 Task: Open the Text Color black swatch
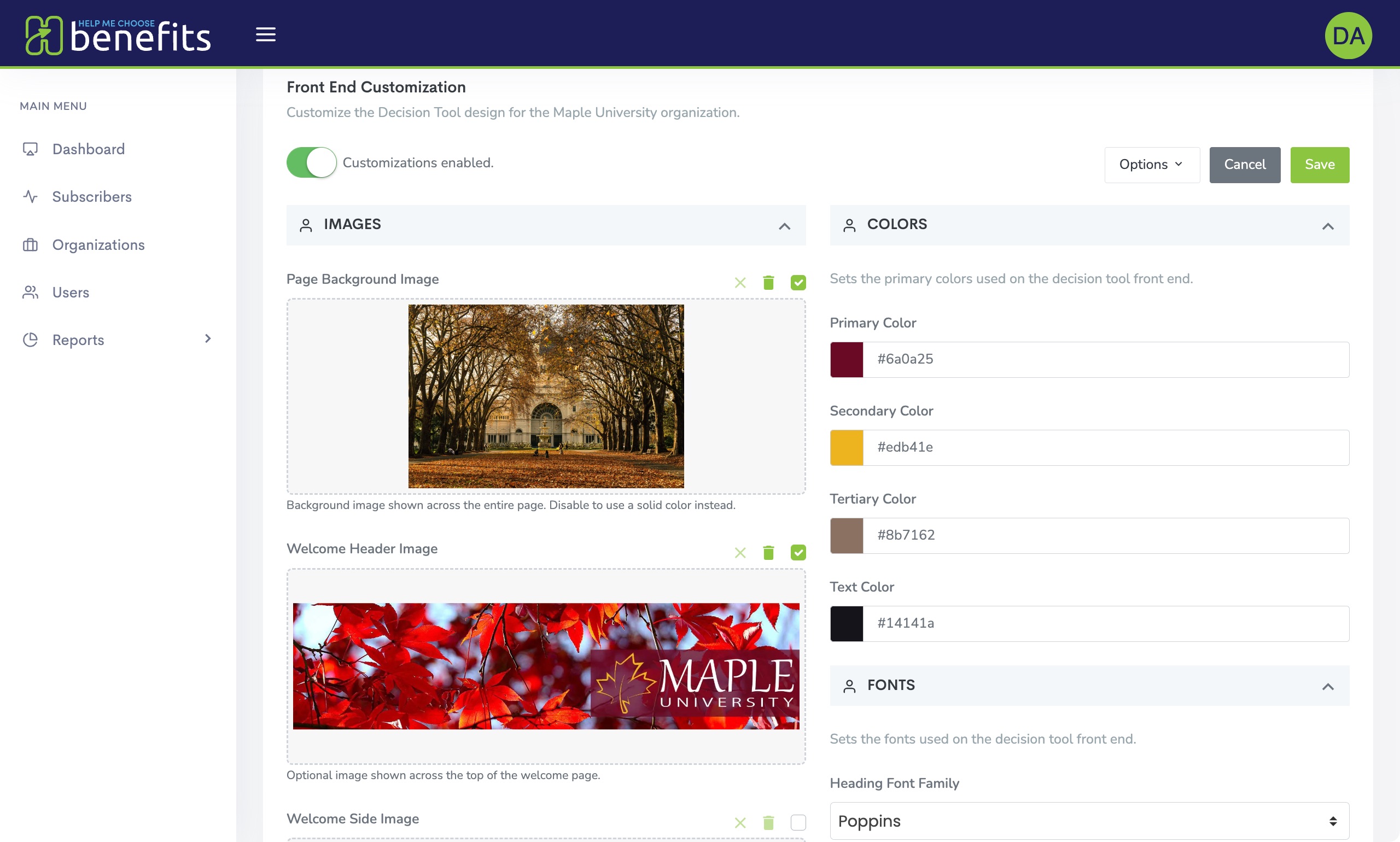(847, 623)
